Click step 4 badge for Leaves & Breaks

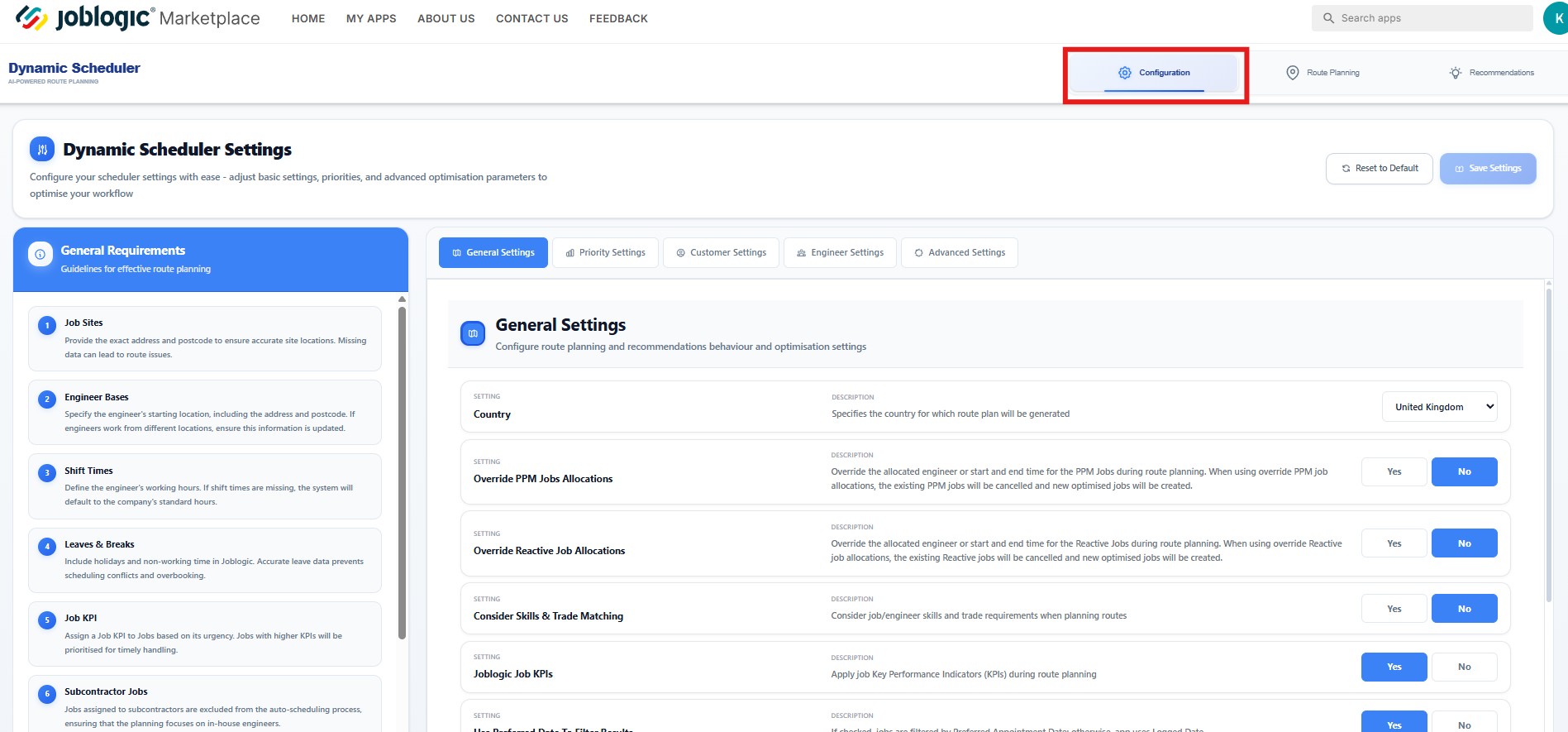click(47, 547)
